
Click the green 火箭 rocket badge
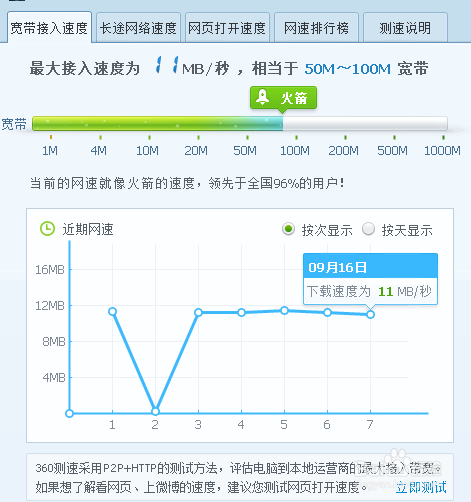[x=283, y=98]
